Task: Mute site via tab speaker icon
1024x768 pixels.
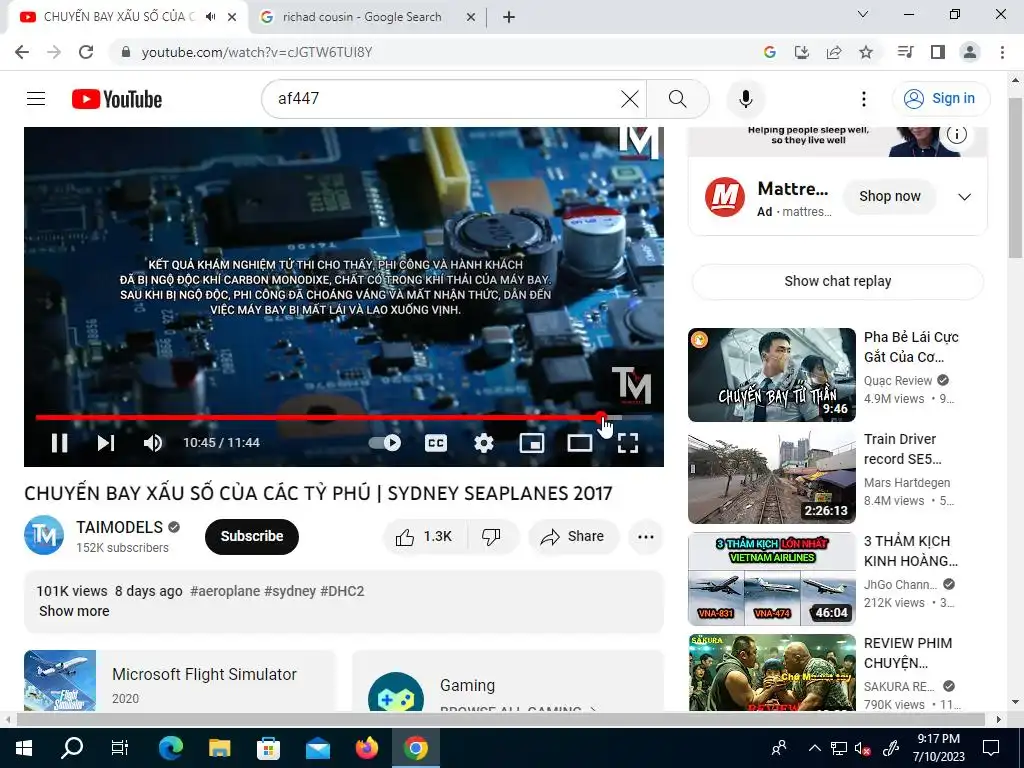Action: click(x=210, y=17)
